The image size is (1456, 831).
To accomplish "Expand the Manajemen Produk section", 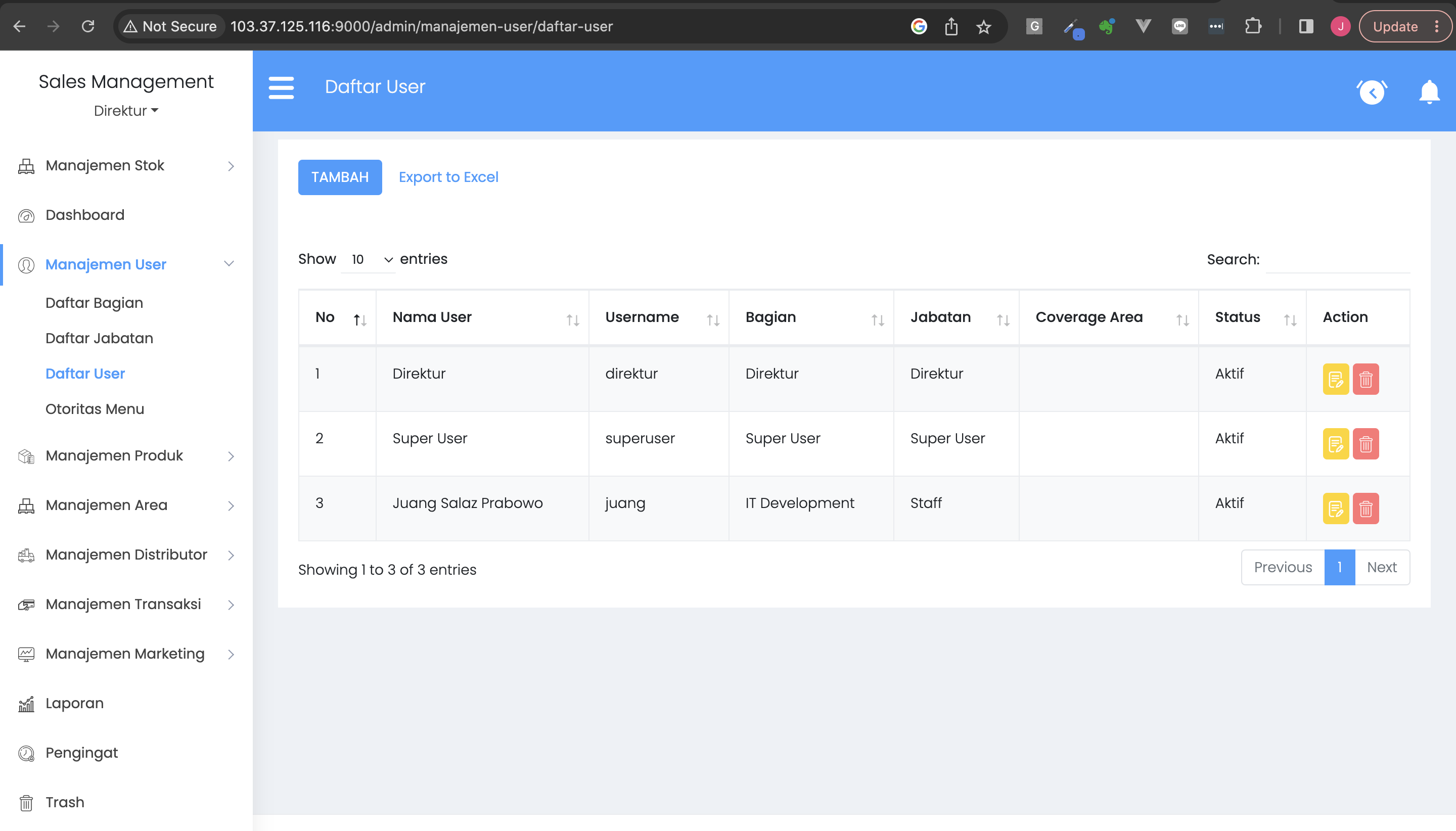I will pyautogui.click(x=114, y=455).
